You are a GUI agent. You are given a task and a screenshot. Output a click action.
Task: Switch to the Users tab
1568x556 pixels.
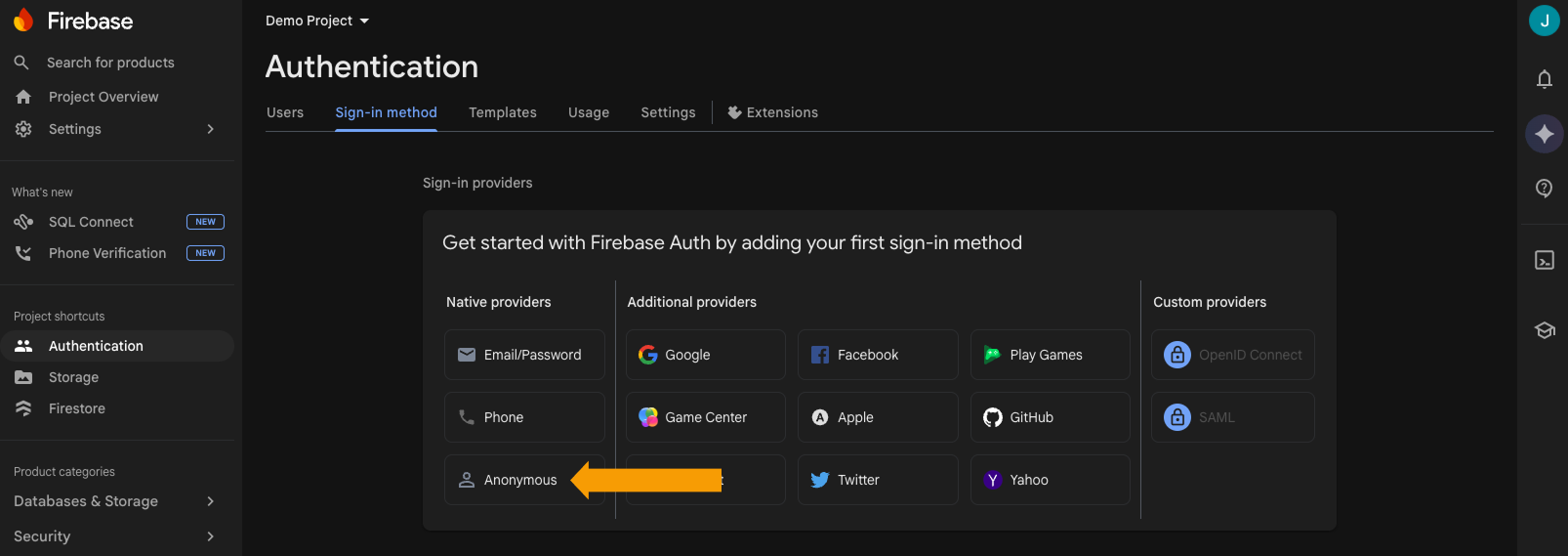[x=285, y=112]
